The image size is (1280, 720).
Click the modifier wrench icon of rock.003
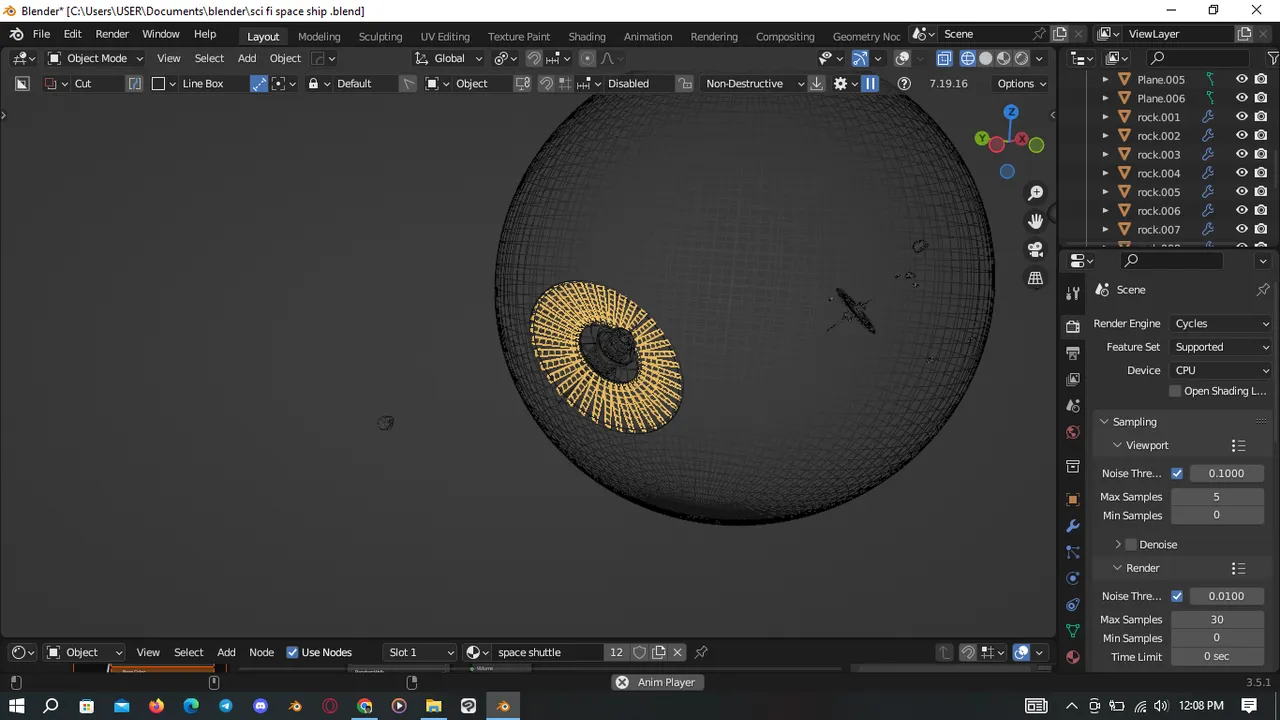point(1208,154)
